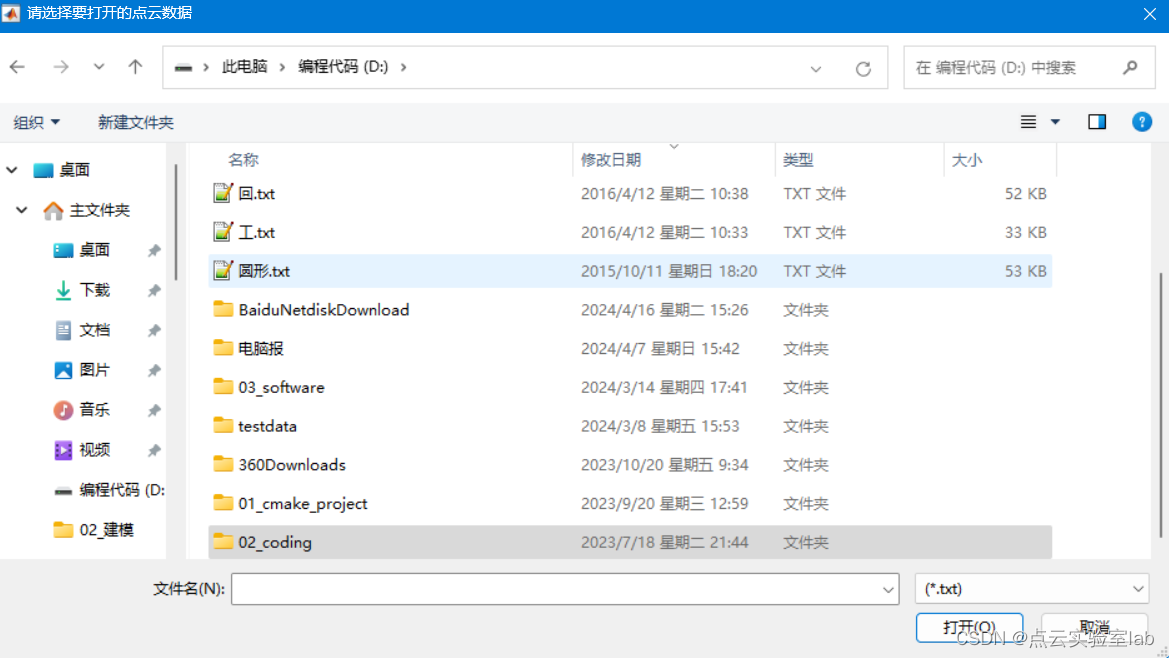This screenshot has width=1169, height=658.
Task: Change the folder view layout icon
Action: tap(1028, 121)
